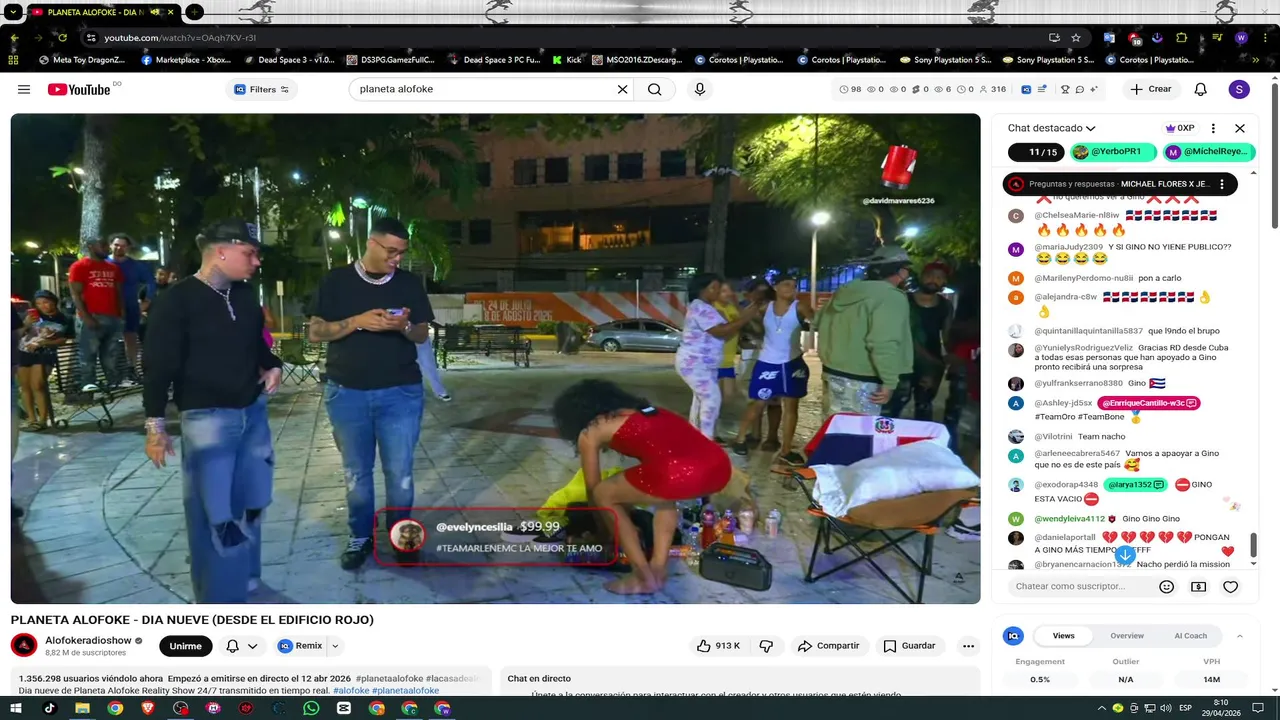Switch to the vidIQ AI Coach tab
Screen dimensions: 1280x720
click(x=1190, y=636)
